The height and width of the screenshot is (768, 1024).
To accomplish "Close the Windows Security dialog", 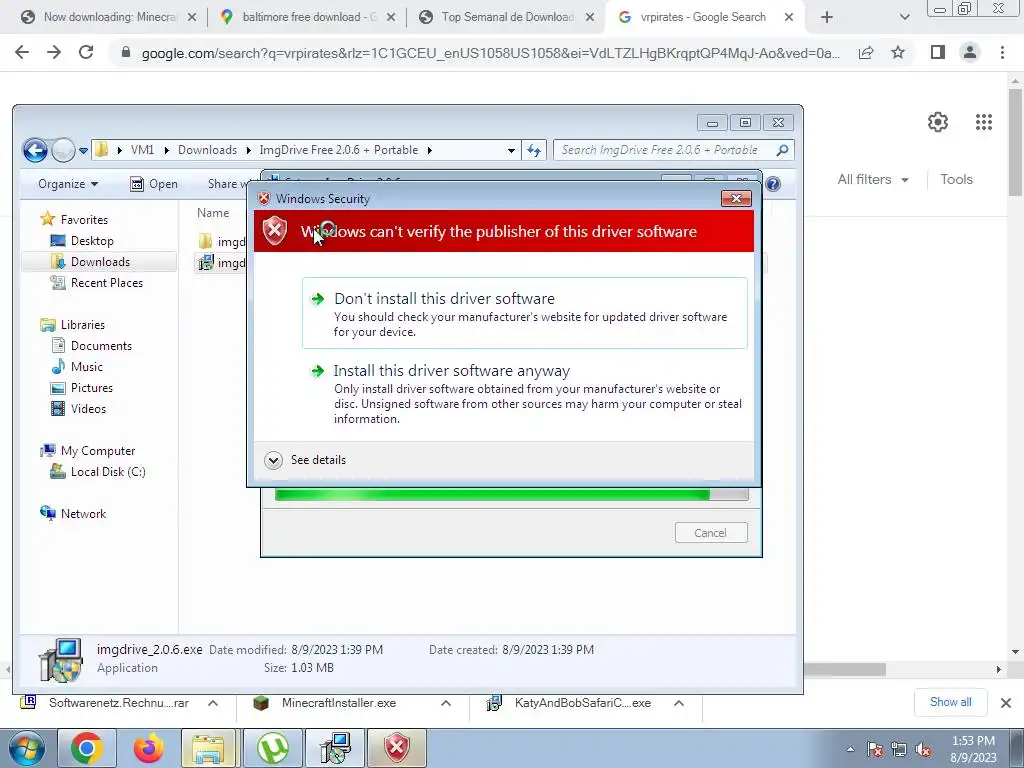I will (736, 199).
